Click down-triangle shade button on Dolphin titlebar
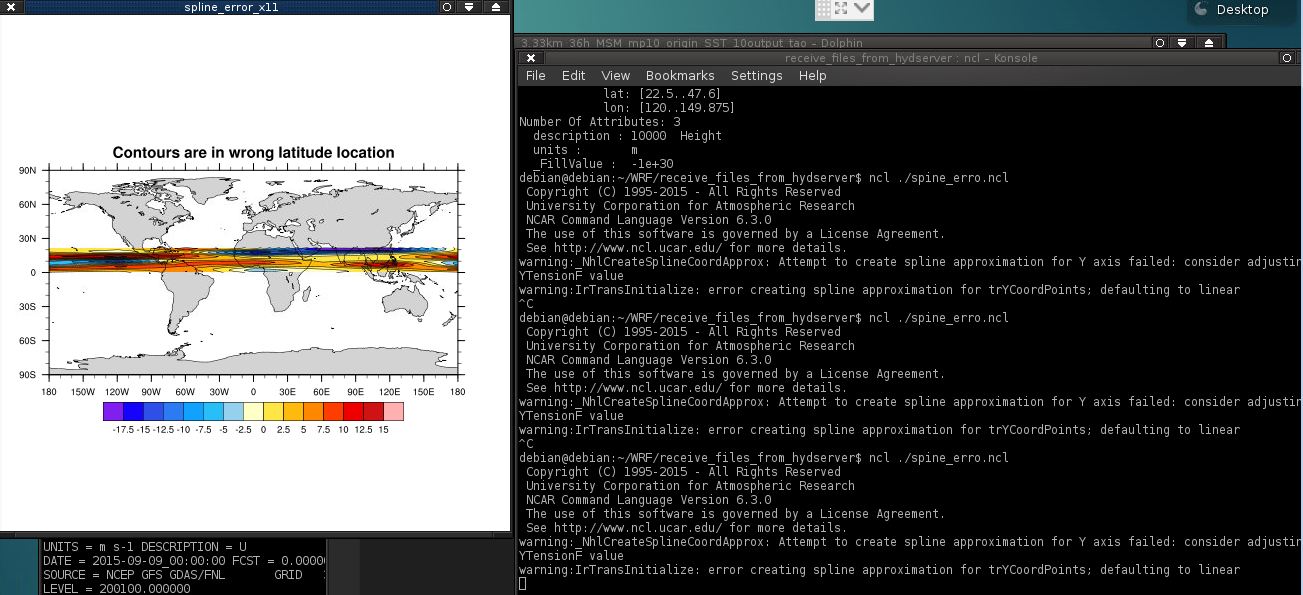Viewport: 1303px width, 595px height. 1183,43
